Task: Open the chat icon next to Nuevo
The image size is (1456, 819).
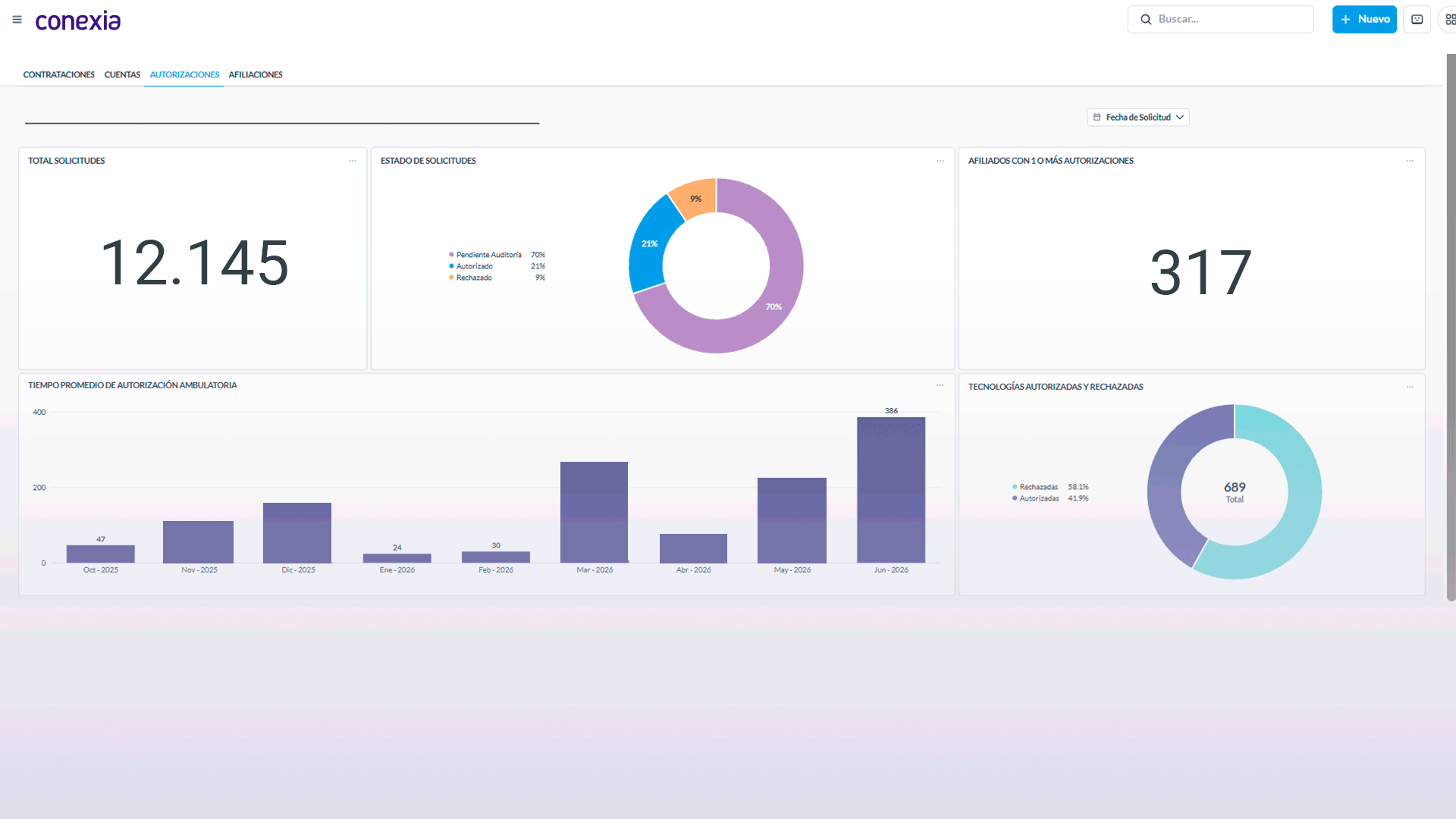Action: [1417, 20]
